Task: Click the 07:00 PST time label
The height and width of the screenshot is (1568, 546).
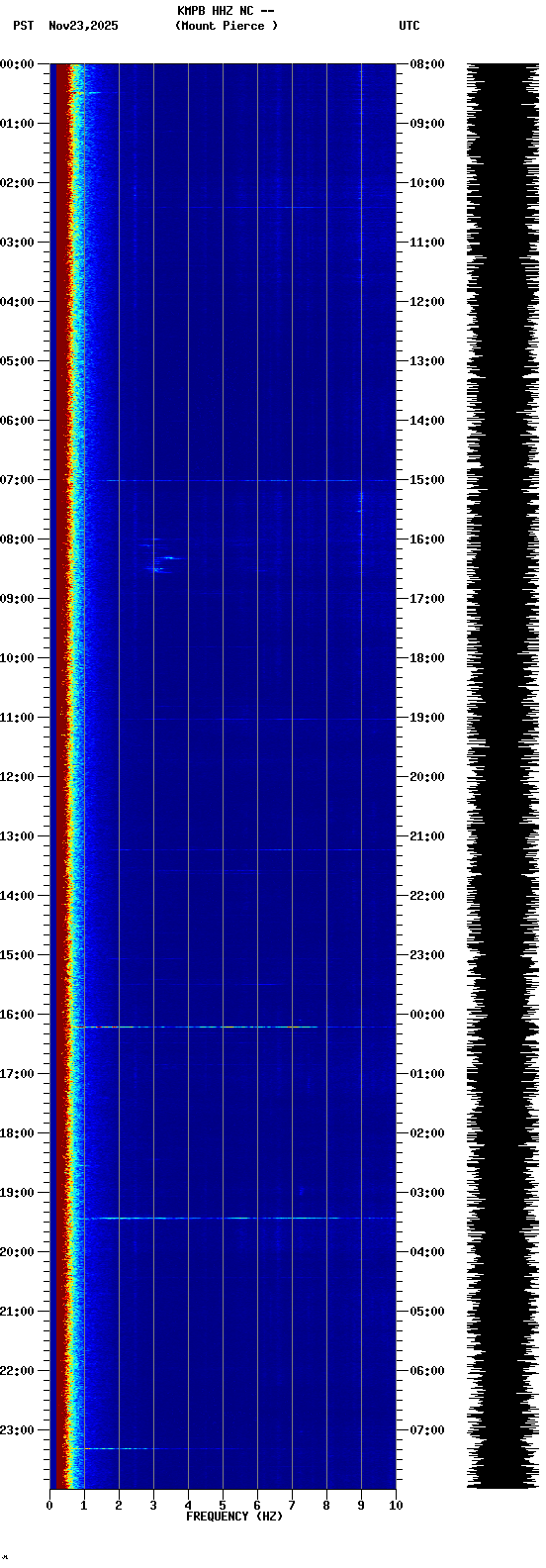Action: 17,480
